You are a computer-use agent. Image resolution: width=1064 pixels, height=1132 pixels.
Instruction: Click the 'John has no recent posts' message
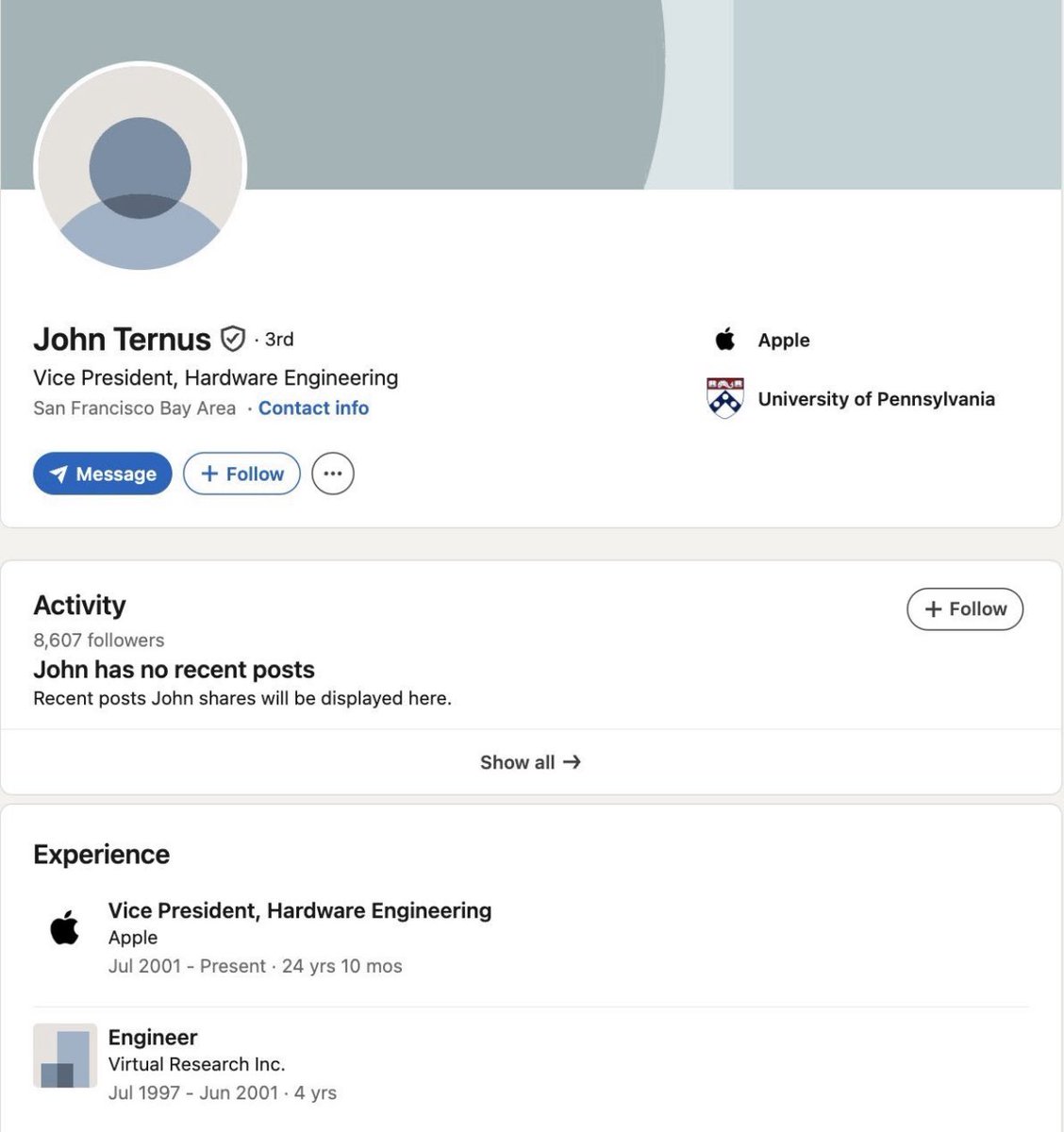[174, 670]
